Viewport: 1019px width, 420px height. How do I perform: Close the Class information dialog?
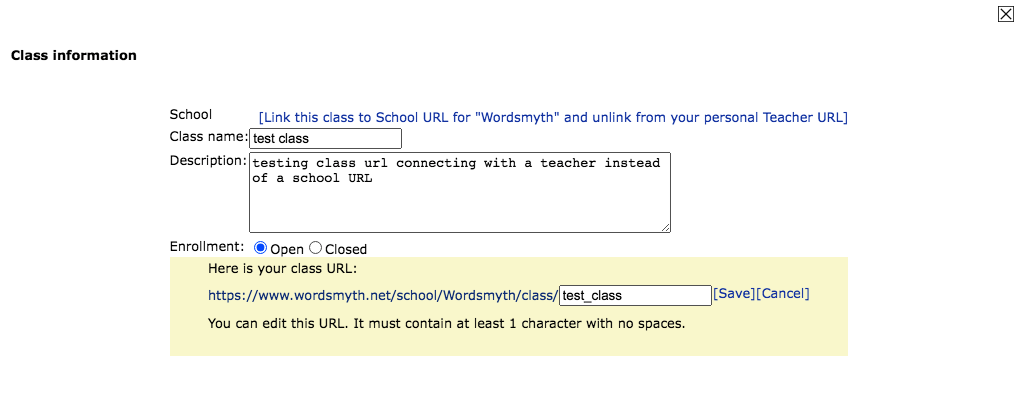1006,13
